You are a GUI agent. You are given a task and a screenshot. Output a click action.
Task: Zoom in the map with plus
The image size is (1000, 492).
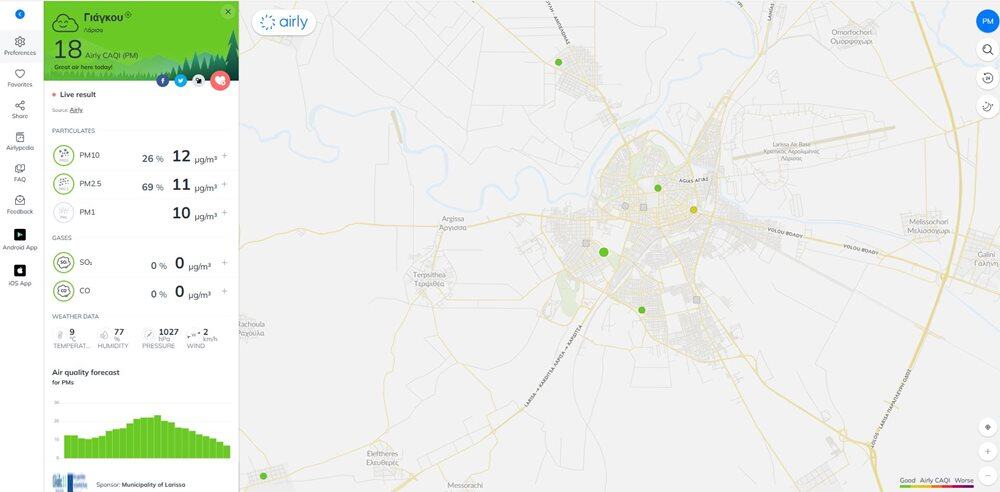click(x=987, y=451)
